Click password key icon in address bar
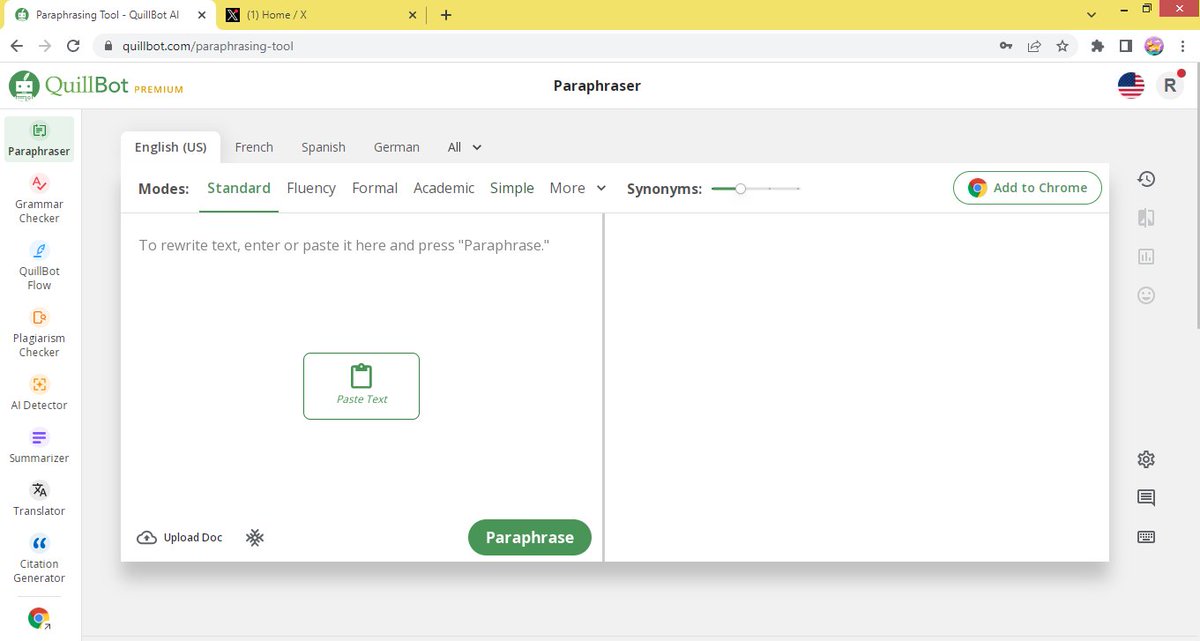This screenshot has height=641, width=1200. pos(1006,46)
